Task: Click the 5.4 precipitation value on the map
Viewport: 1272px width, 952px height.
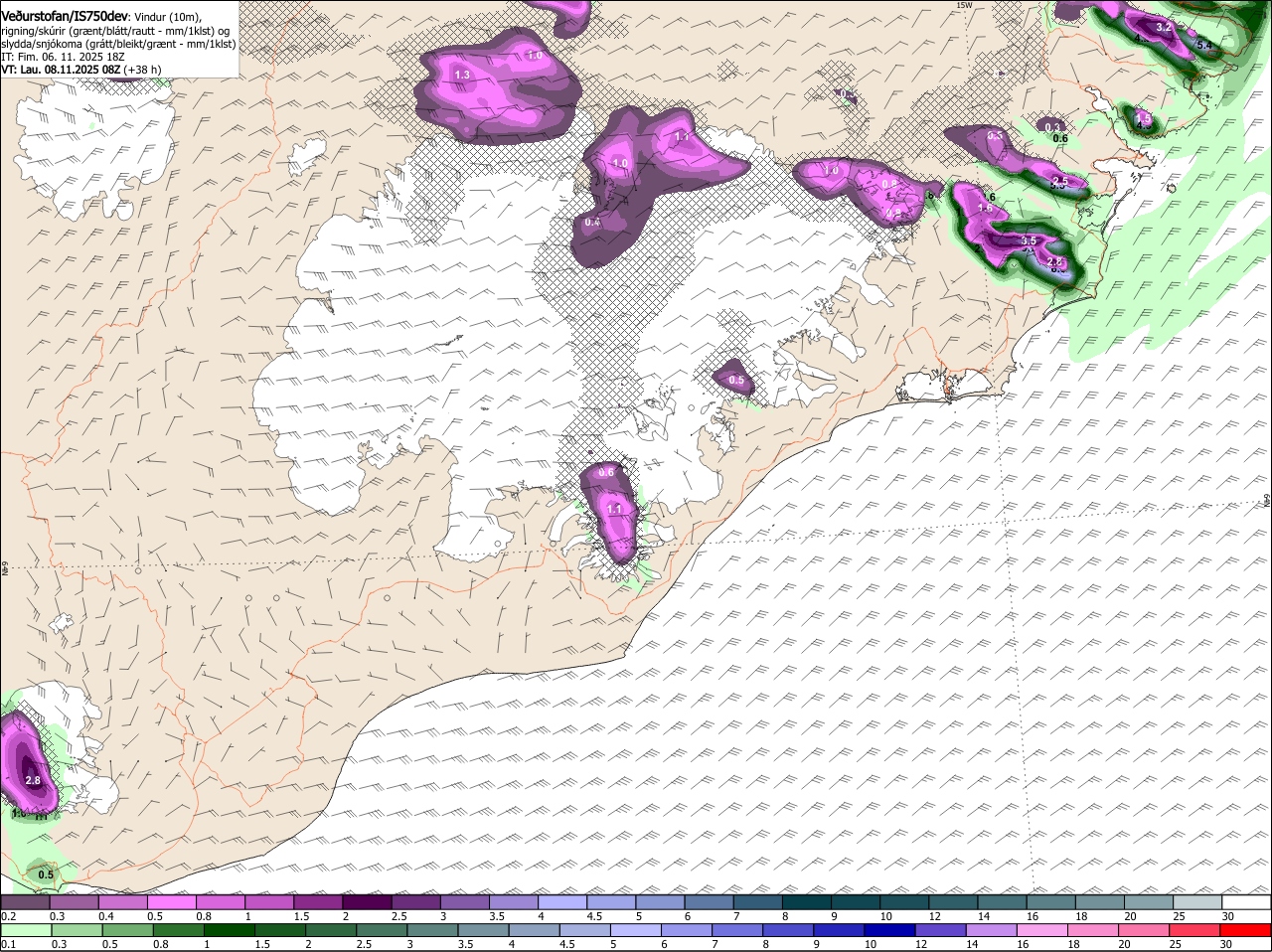Action: pos(1205,45)
